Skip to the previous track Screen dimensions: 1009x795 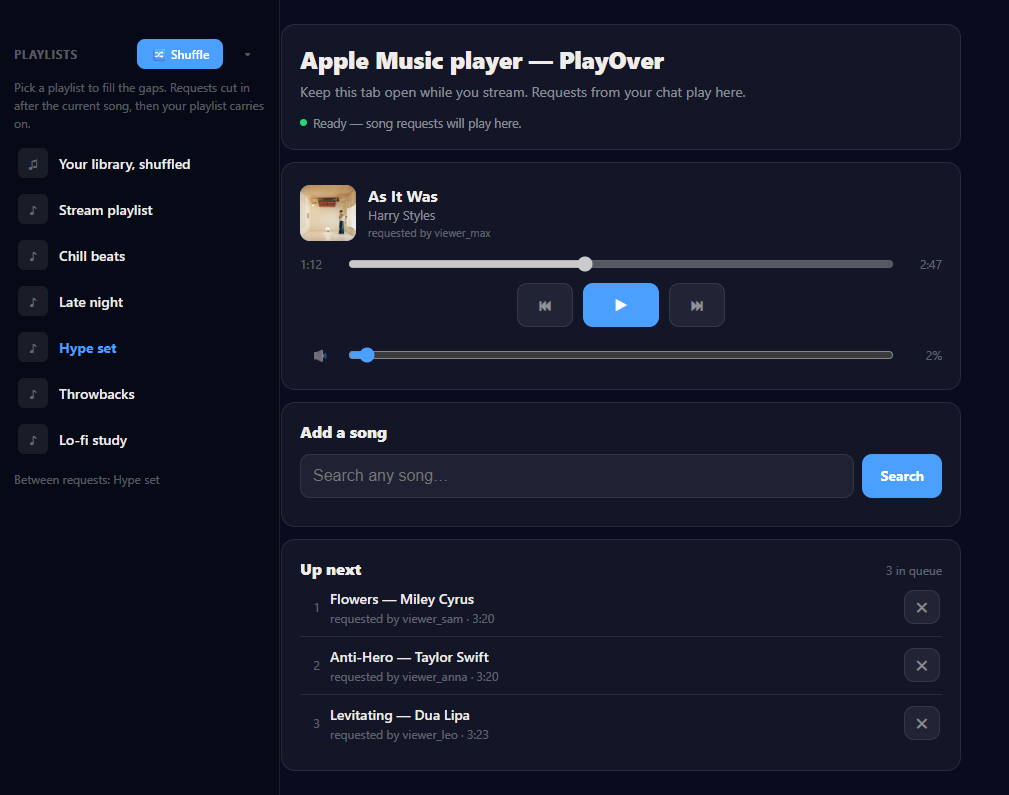click(x=544, y=305)
